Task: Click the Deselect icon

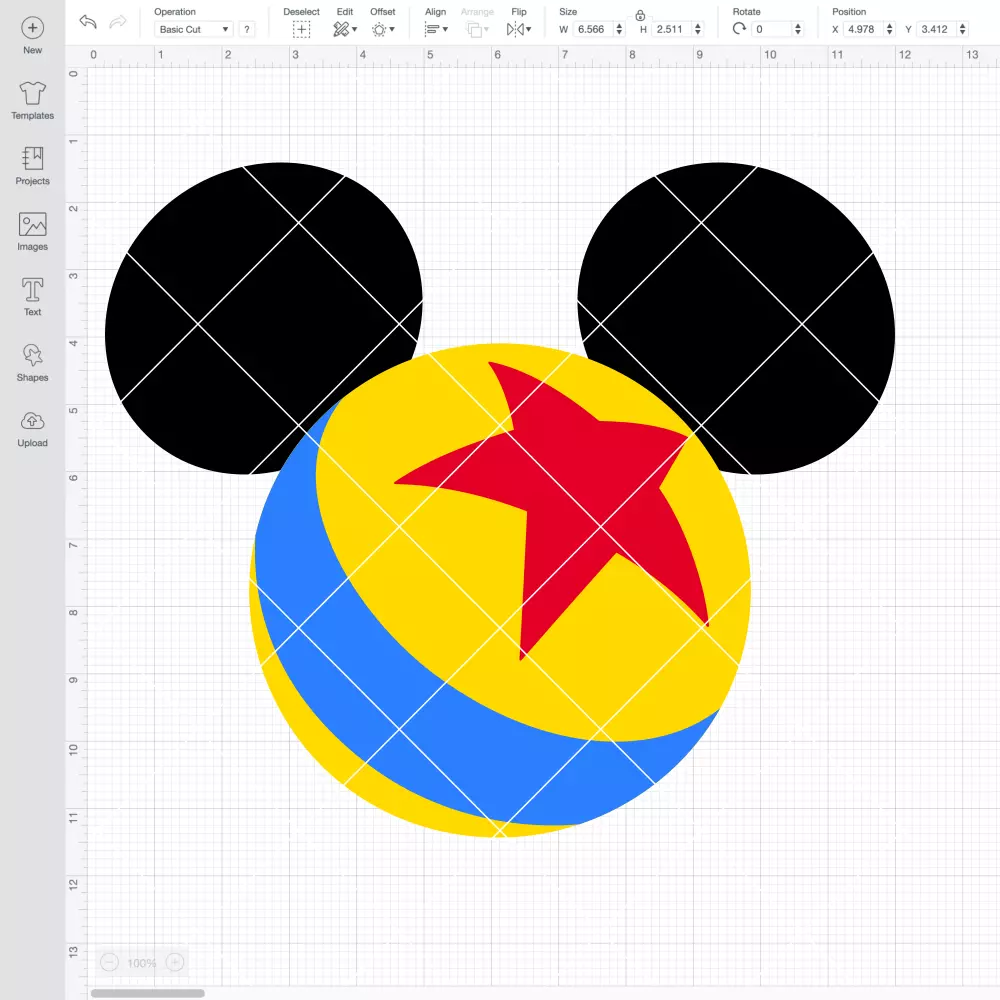Action: (x=302, y=29)
